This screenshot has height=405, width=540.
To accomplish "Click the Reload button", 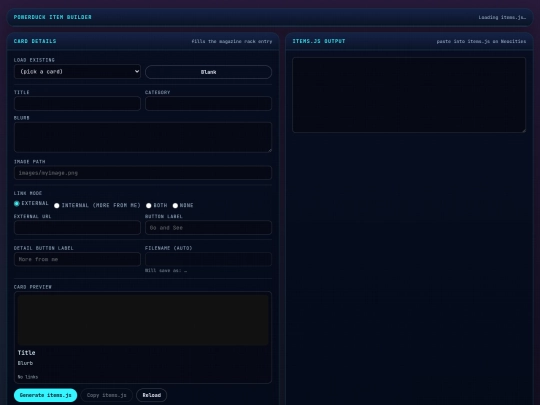I will tap(152, 395).
